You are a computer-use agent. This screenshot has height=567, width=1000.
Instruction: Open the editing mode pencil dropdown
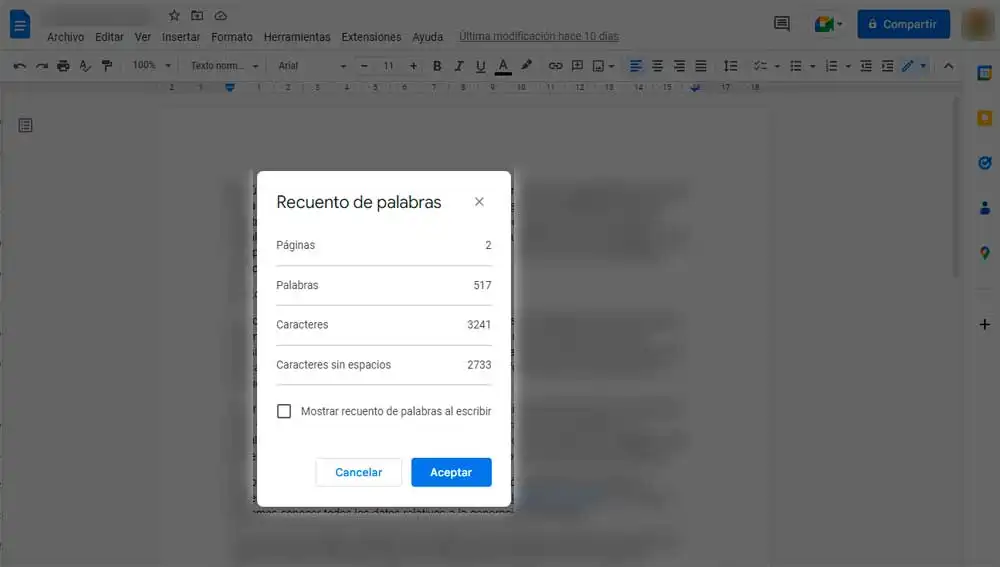(914, 66)
